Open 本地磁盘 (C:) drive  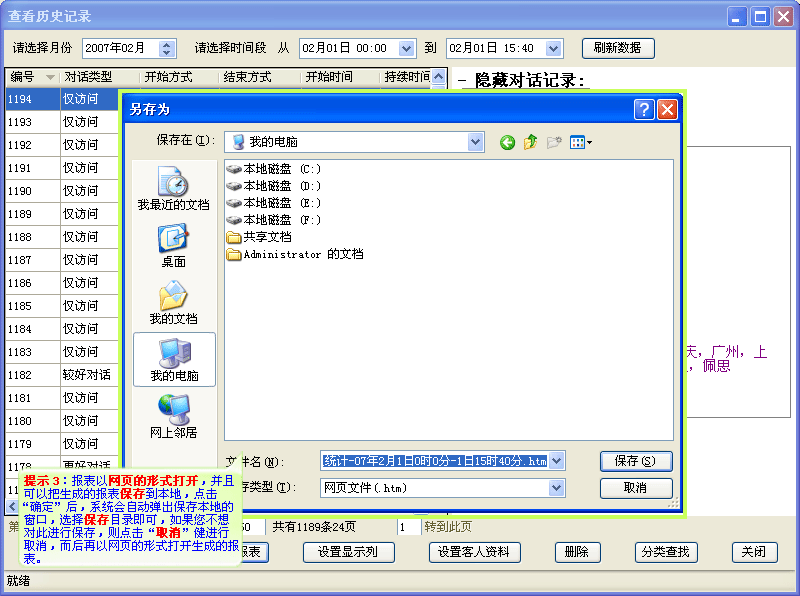[x=273, y=169]
